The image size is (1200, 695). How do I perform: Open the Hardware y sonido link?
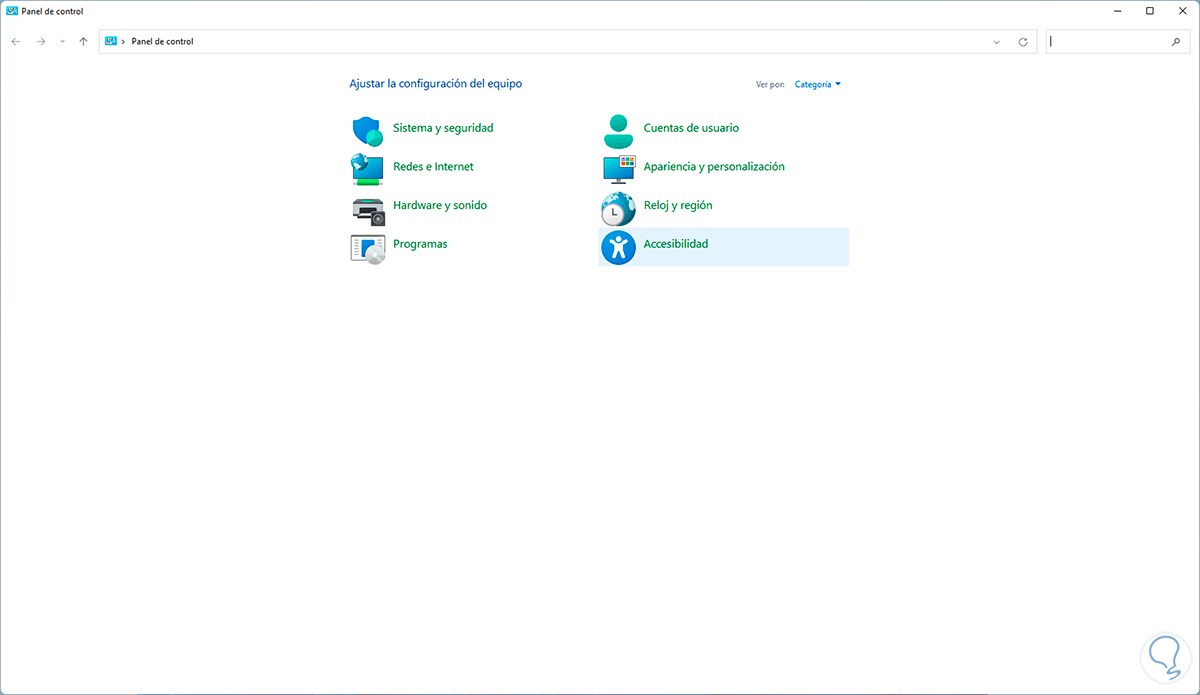440,205
